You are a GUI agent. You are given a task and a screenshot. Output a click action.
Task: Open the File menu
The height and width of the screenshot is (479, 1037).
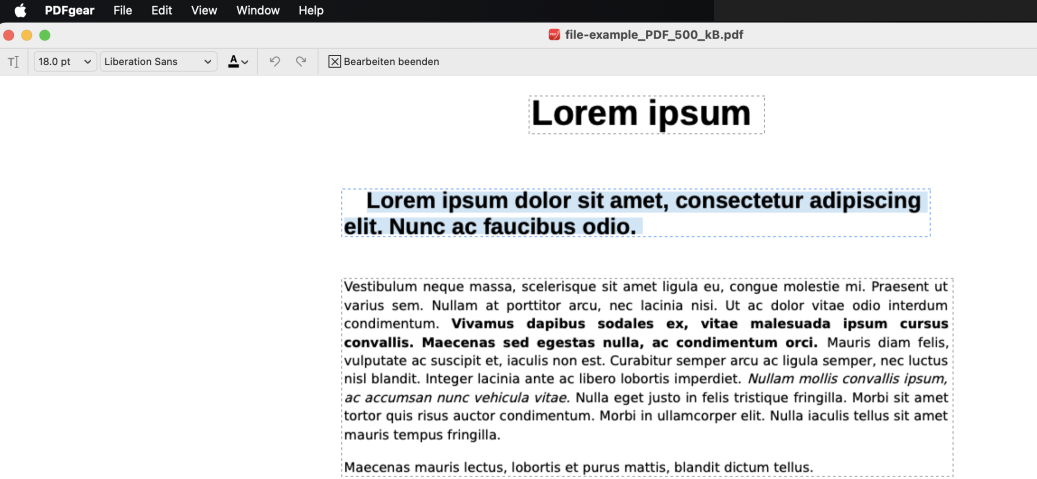(x=122, y=11)
